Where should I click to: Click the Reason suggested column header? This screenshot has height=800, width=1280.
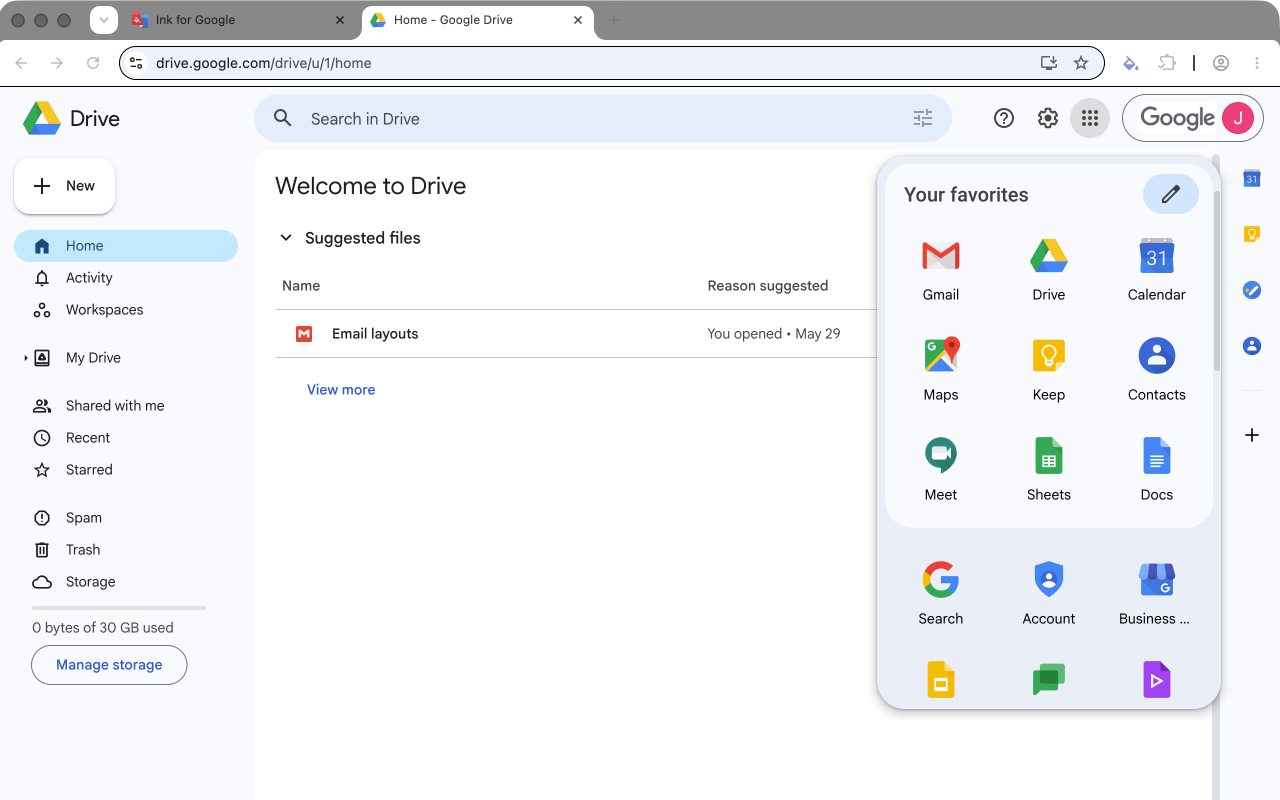(768, 286)
